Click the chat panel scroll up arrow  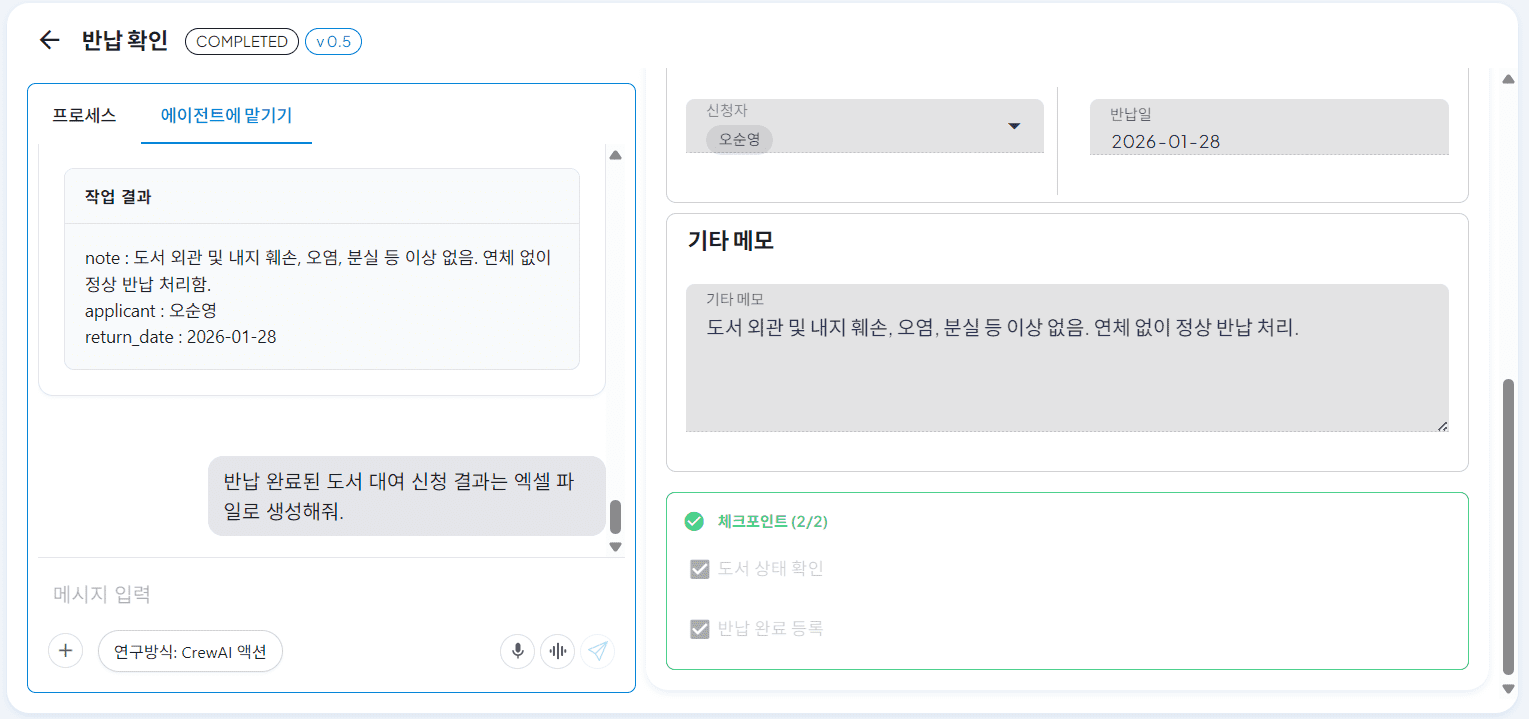[616, 155]
